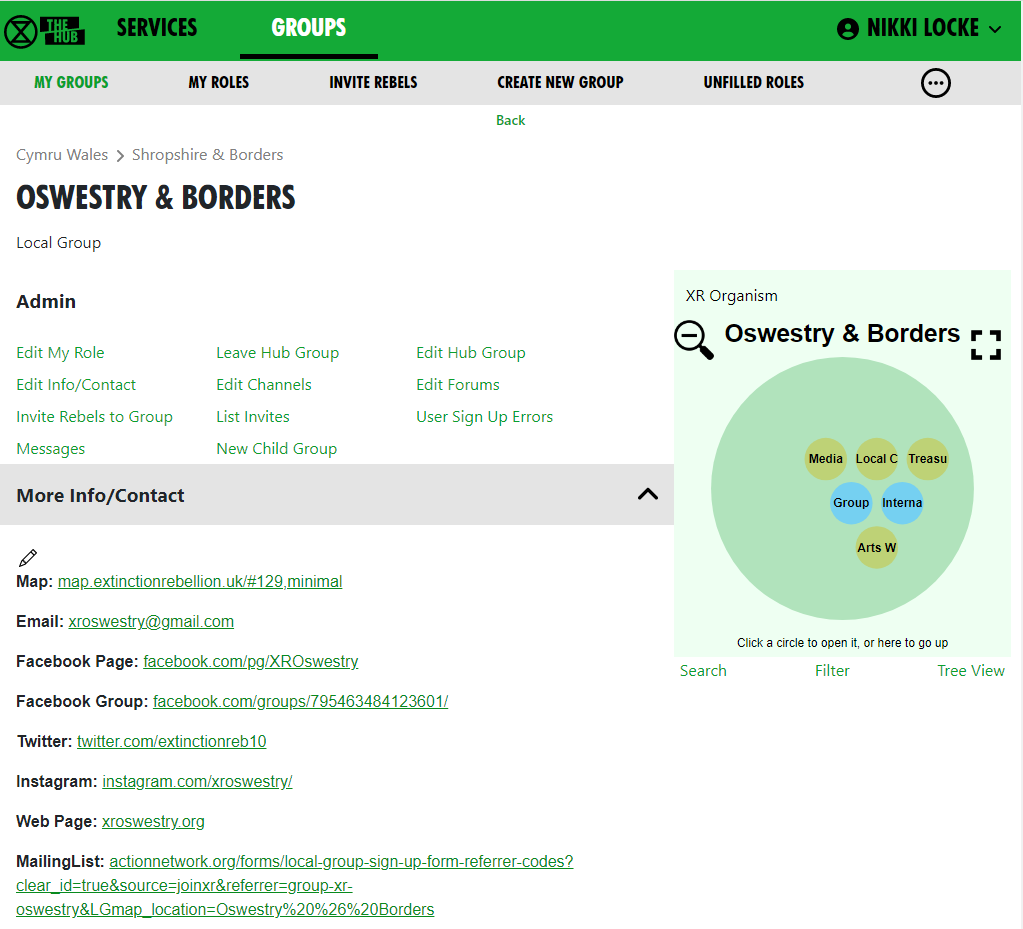The width and height of the screenshot is (1023, 929).
Task: Click Filter below the organism chart
Action: [x=832, y=671]
